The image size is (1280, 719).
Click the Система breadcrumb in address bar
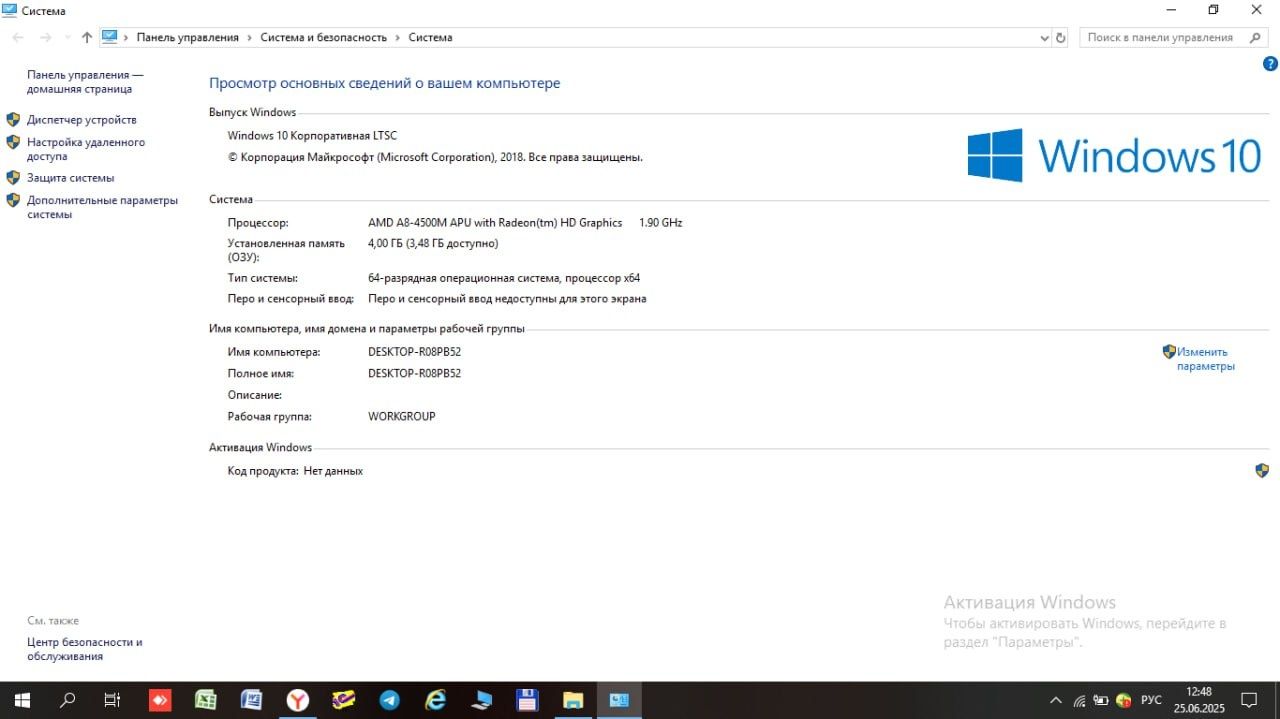(430, 37)
